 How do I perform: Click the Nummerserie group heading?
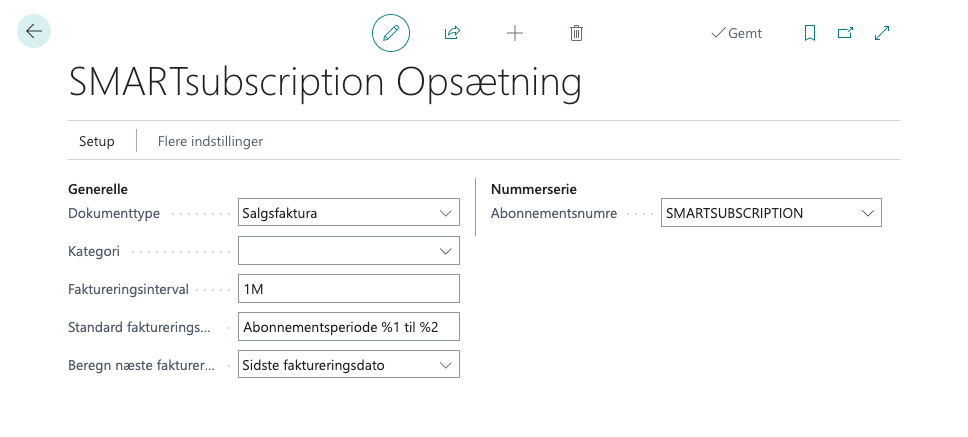(x=533, y=189)
